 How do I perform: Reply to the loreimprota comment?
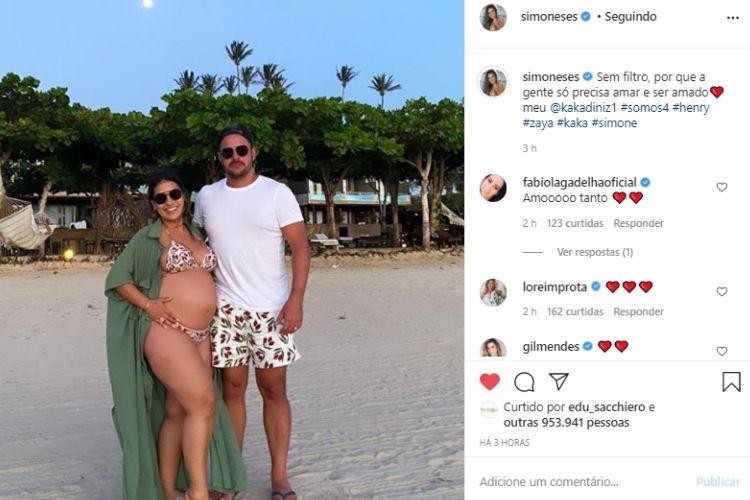point(638,312)
